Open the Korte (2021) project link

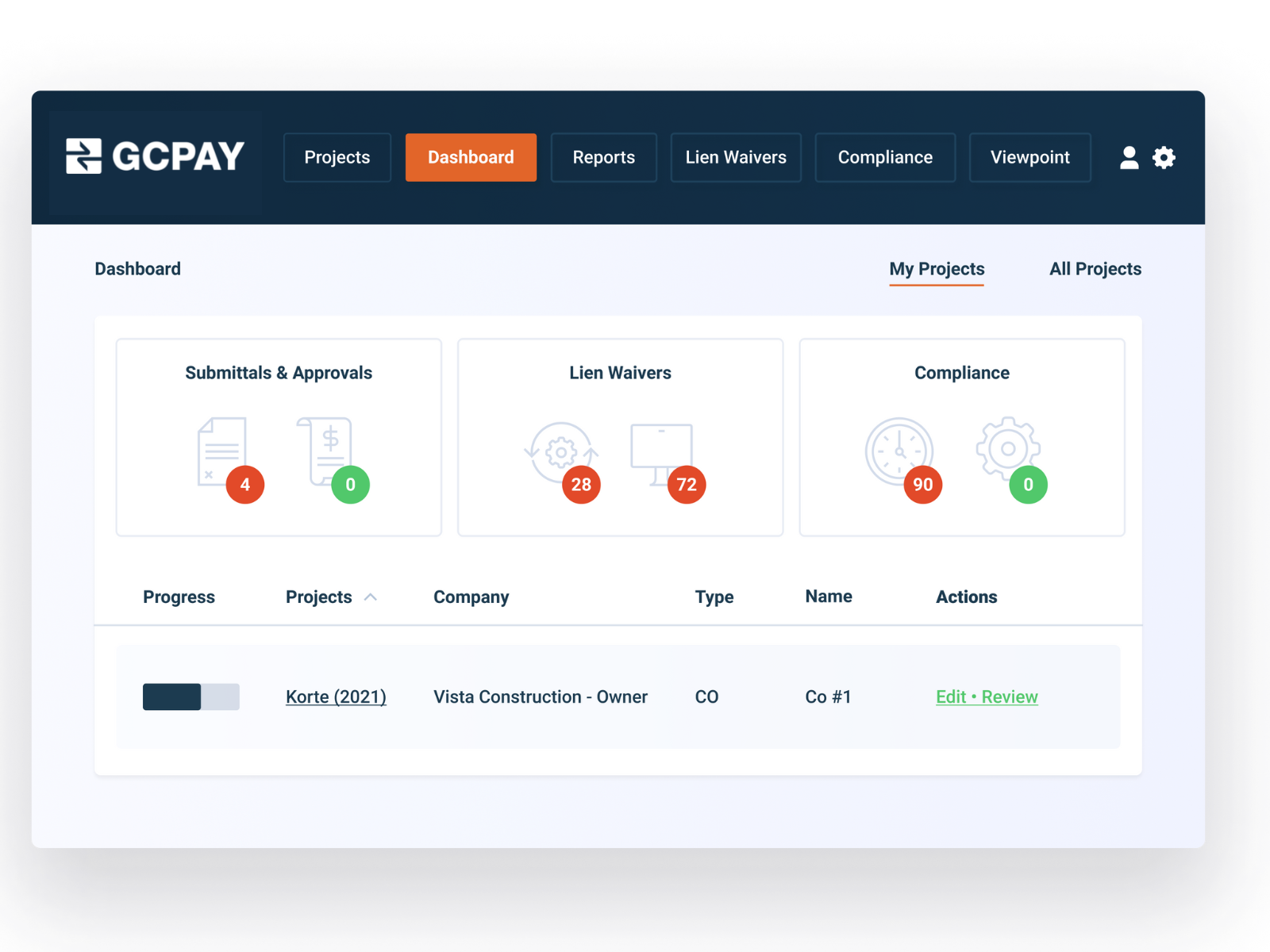point(336,697)
